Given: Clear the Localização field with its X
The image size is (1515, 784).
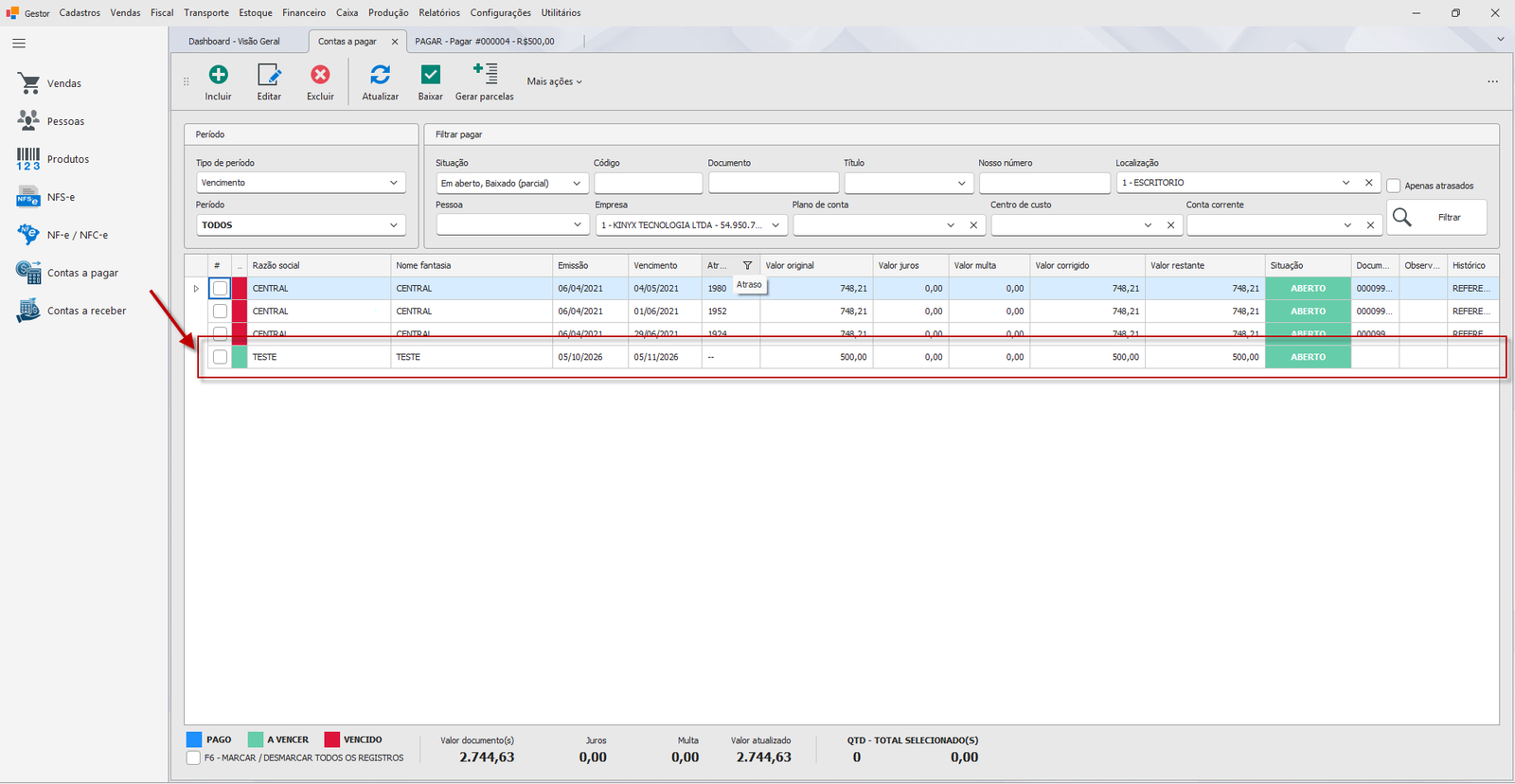Looking at the screenshot, I should point(1368,183).
